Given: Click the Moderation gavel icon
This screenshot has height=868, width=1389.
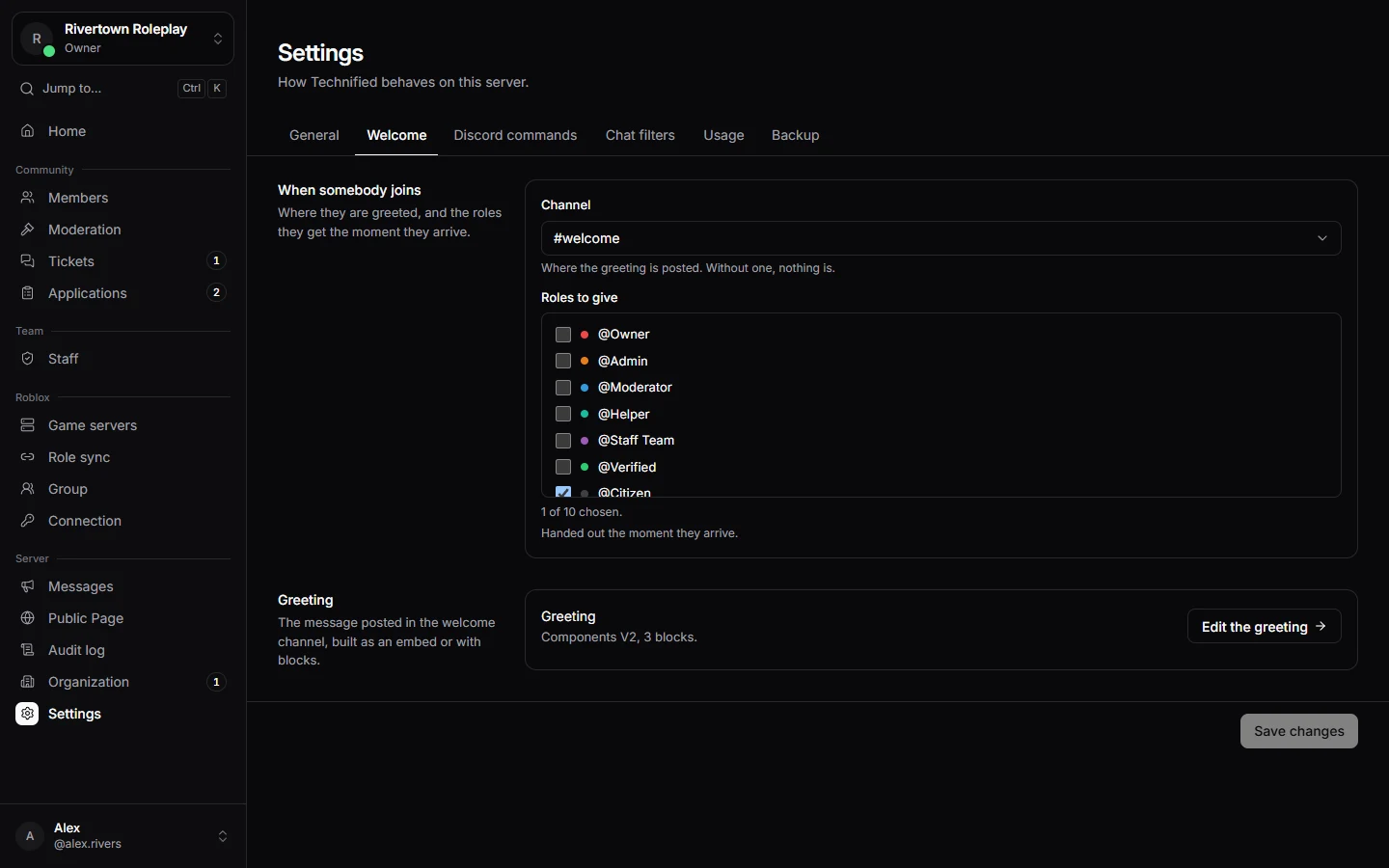Looking at the screenshot, I should coord(28,230).
